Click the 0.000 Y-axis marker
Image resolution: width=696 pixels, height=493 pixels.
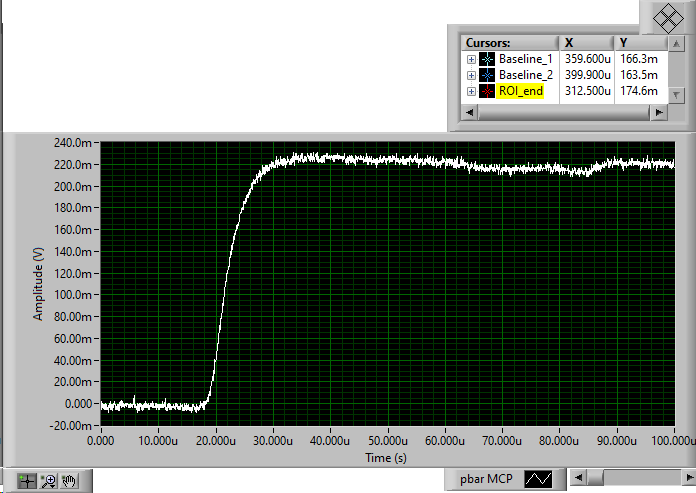(x=78, y=404)
